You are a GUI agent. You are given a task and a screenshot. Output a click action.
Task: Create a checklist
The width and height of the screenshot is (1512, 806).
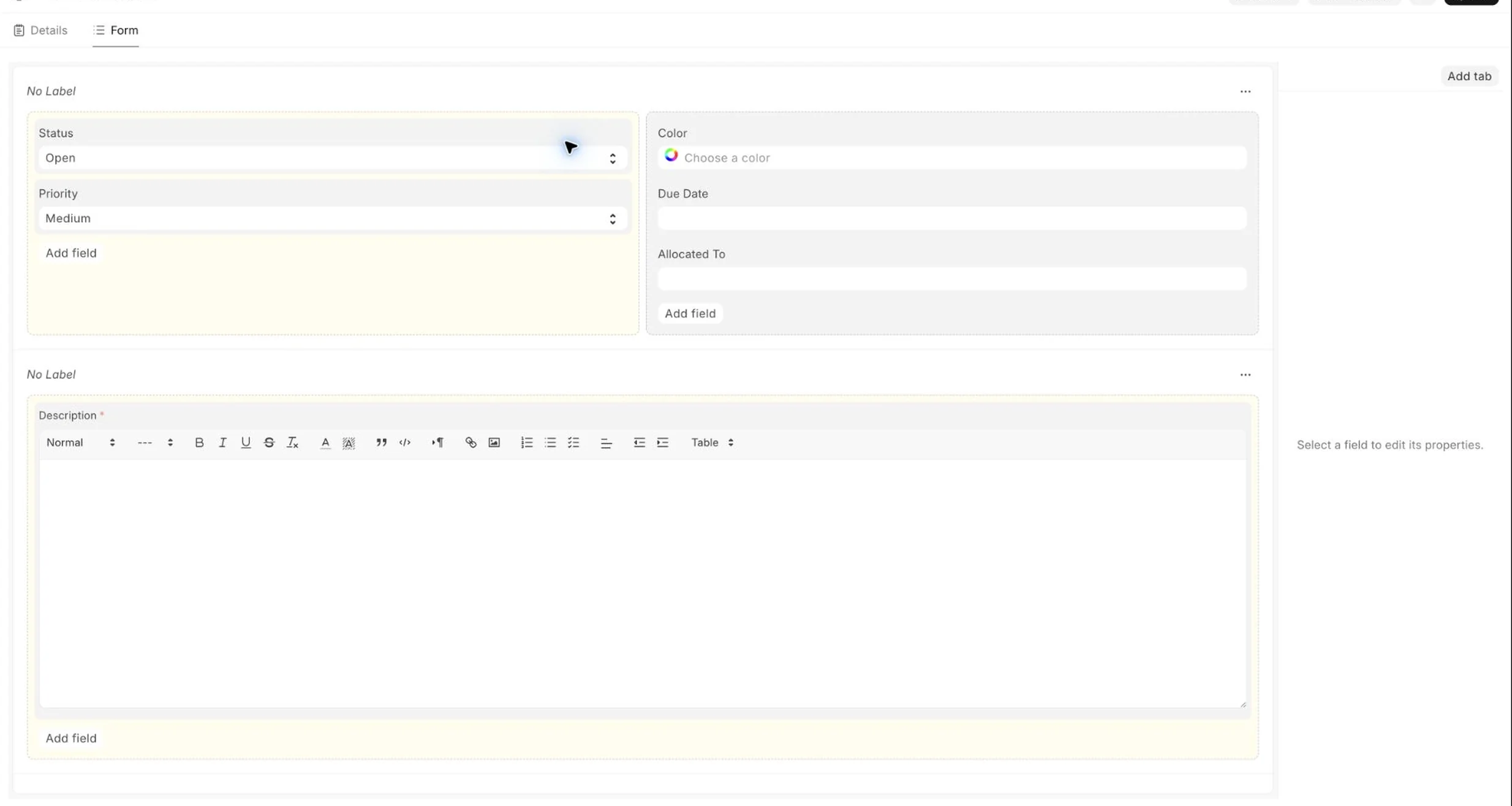pyautogui.click(x=573, y=442)
